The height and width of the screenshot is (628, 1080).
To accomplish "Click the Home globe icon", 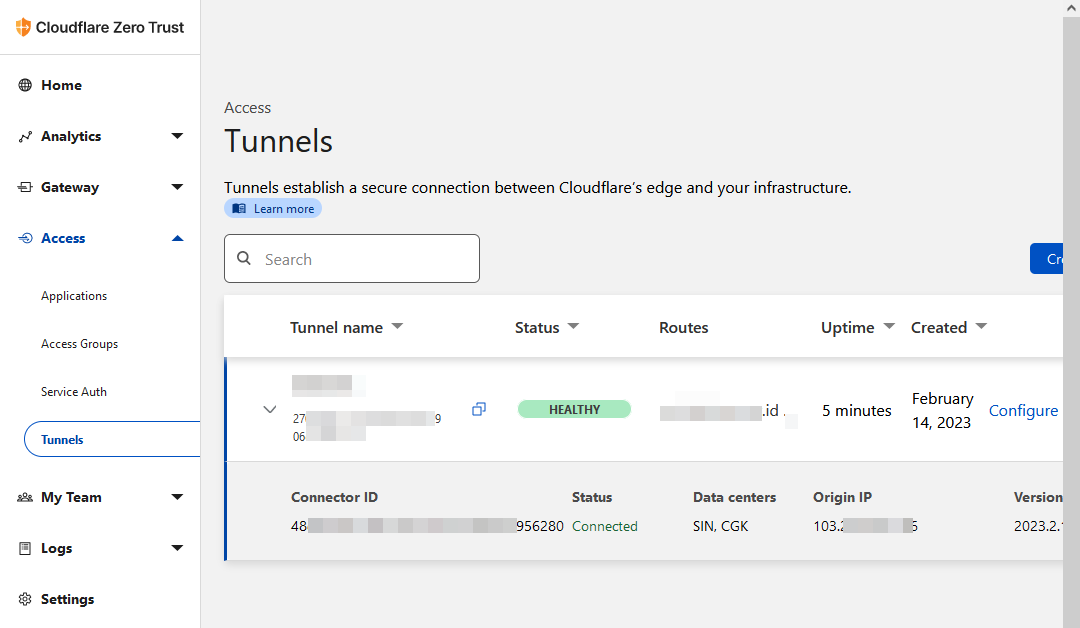I will click(25, 85).
